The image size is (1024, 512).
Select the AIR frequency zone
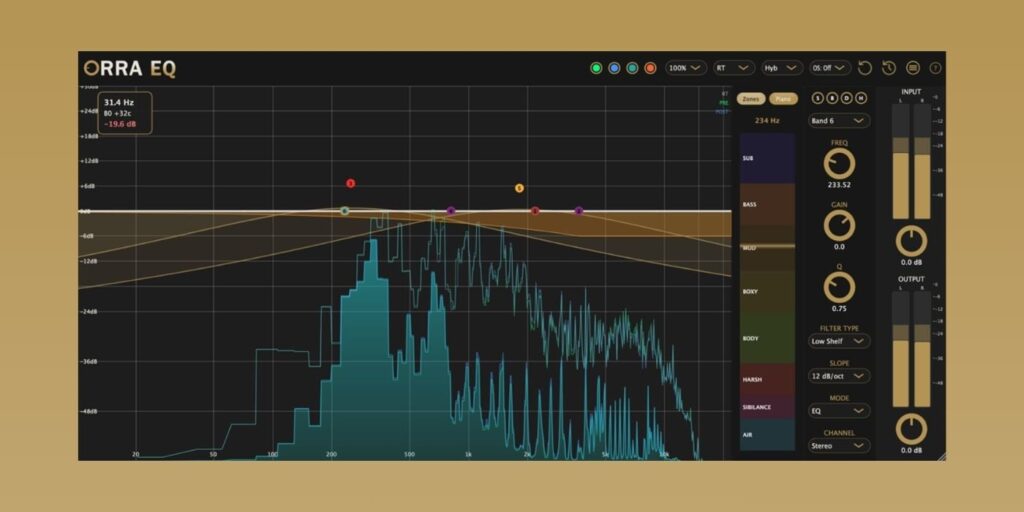767,434
